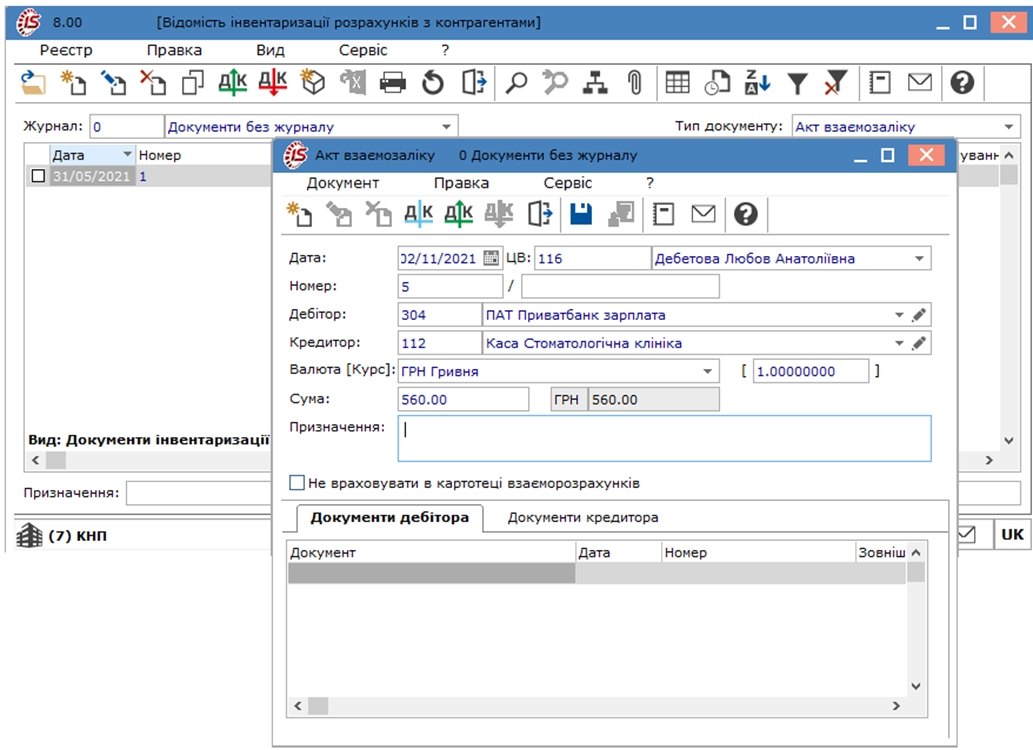Screen dimensions: 1033x750
Task: Click the green ДК icon in the act toolbar
Action: [459, 214]
